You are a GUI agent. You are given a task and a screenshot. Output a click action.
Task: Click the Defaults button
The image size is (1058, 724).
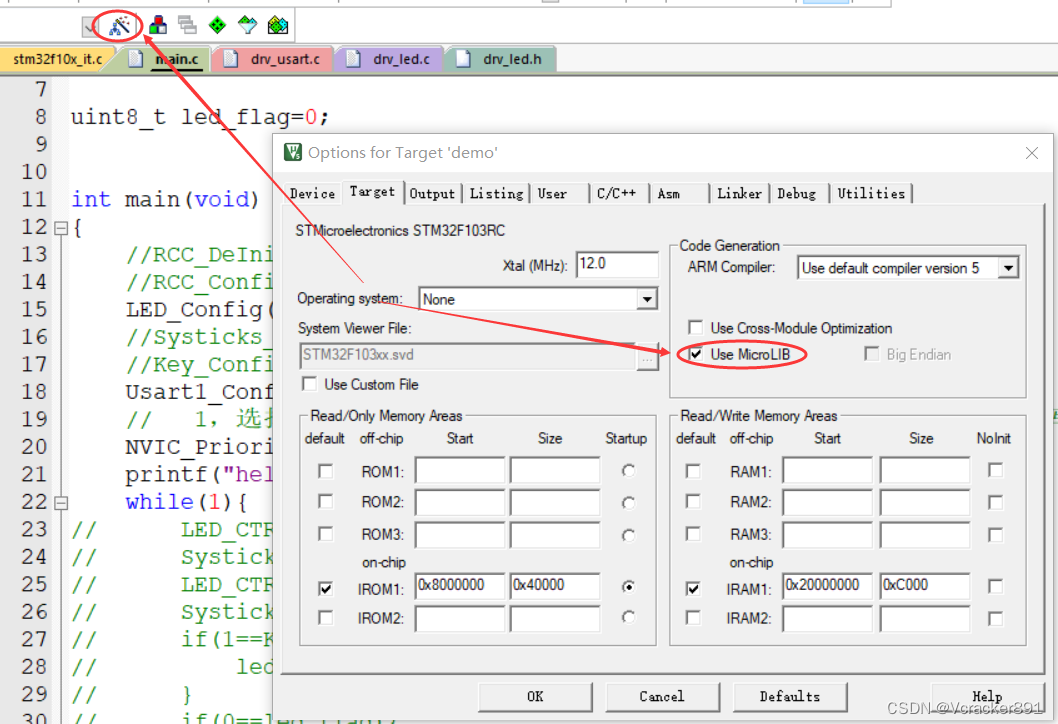[x=790, y=697]
